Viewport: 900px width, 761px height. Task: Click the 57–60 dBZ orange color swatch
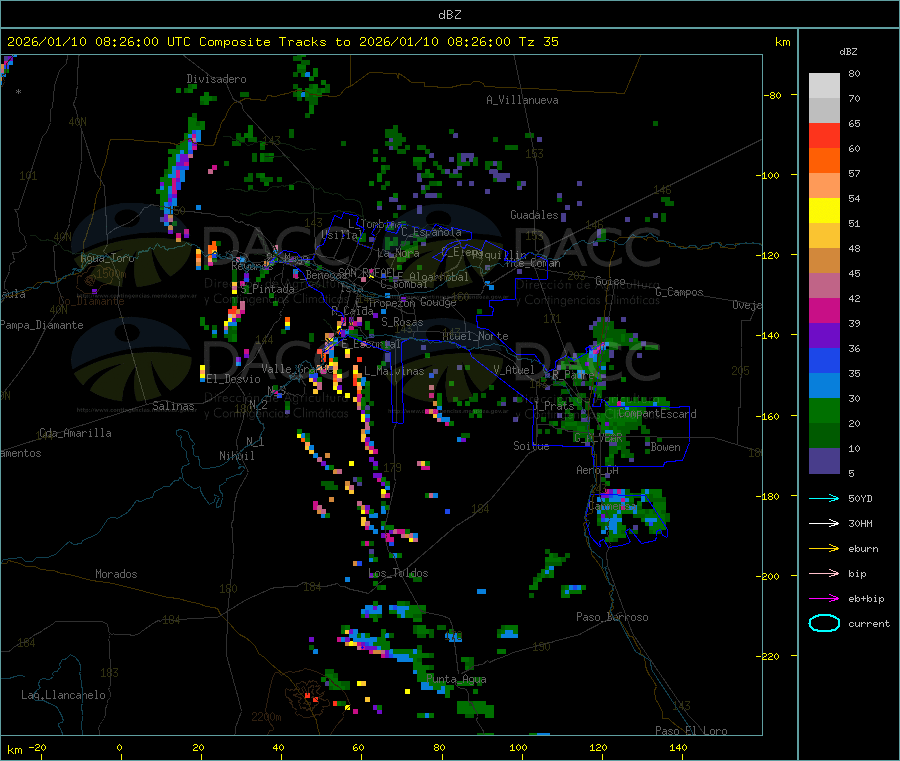point(824,161)
